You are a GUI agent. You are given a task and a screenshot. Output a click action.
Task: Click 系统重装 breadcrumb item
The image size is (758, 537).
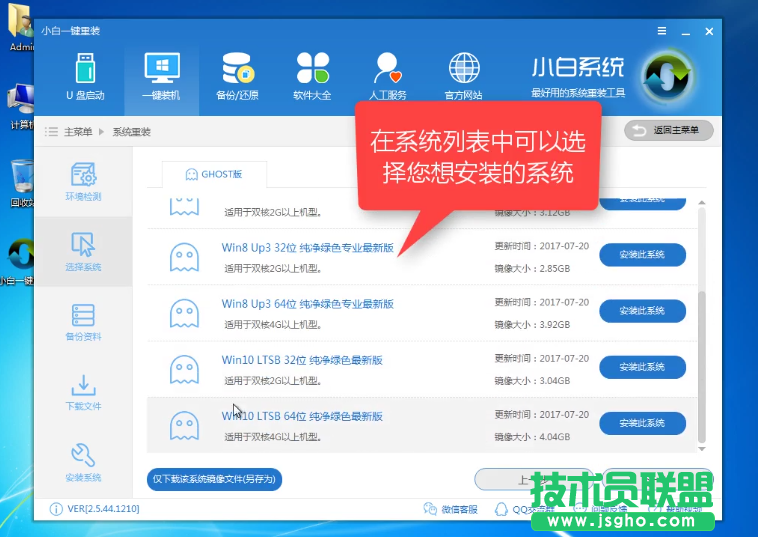tap(131, 131)
